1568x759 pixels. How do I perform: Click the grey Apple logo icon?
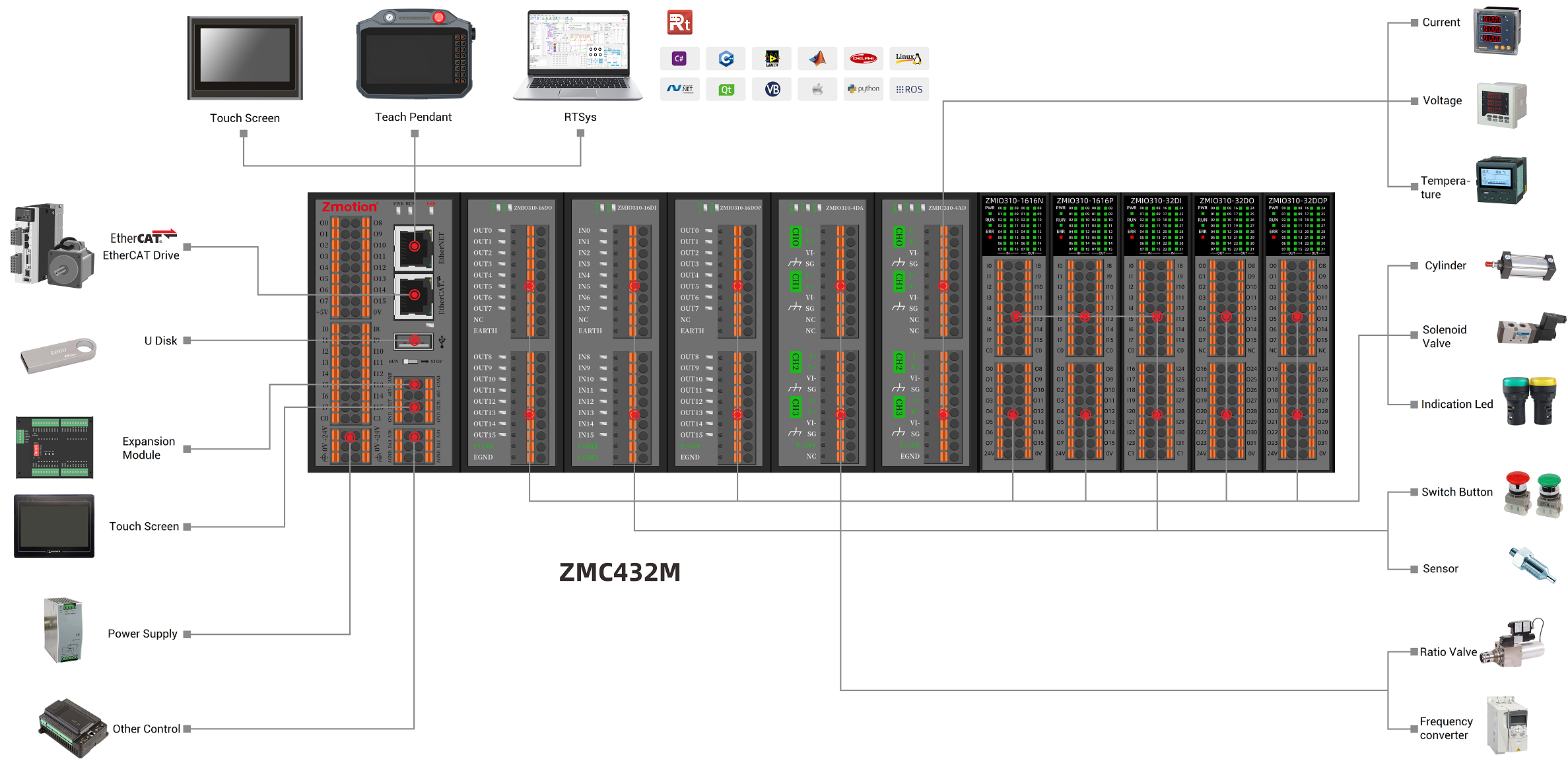(x=817, y=89)
